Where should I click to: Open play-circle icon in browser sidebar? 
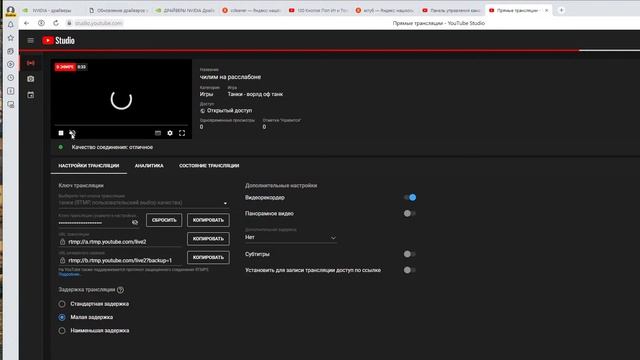pyautogui.click(x=11, y=64)
